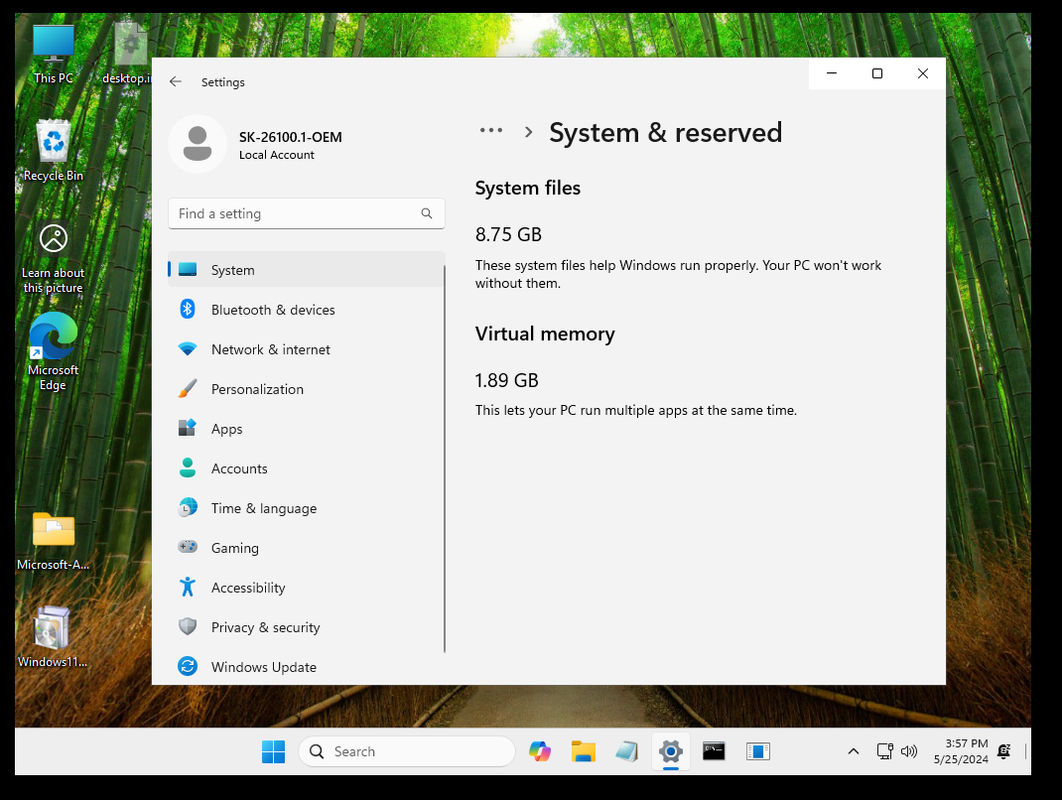Select the Privacy & security shield icon
This screenshot has width=1062, height=800.
click(x=188, y=627)
